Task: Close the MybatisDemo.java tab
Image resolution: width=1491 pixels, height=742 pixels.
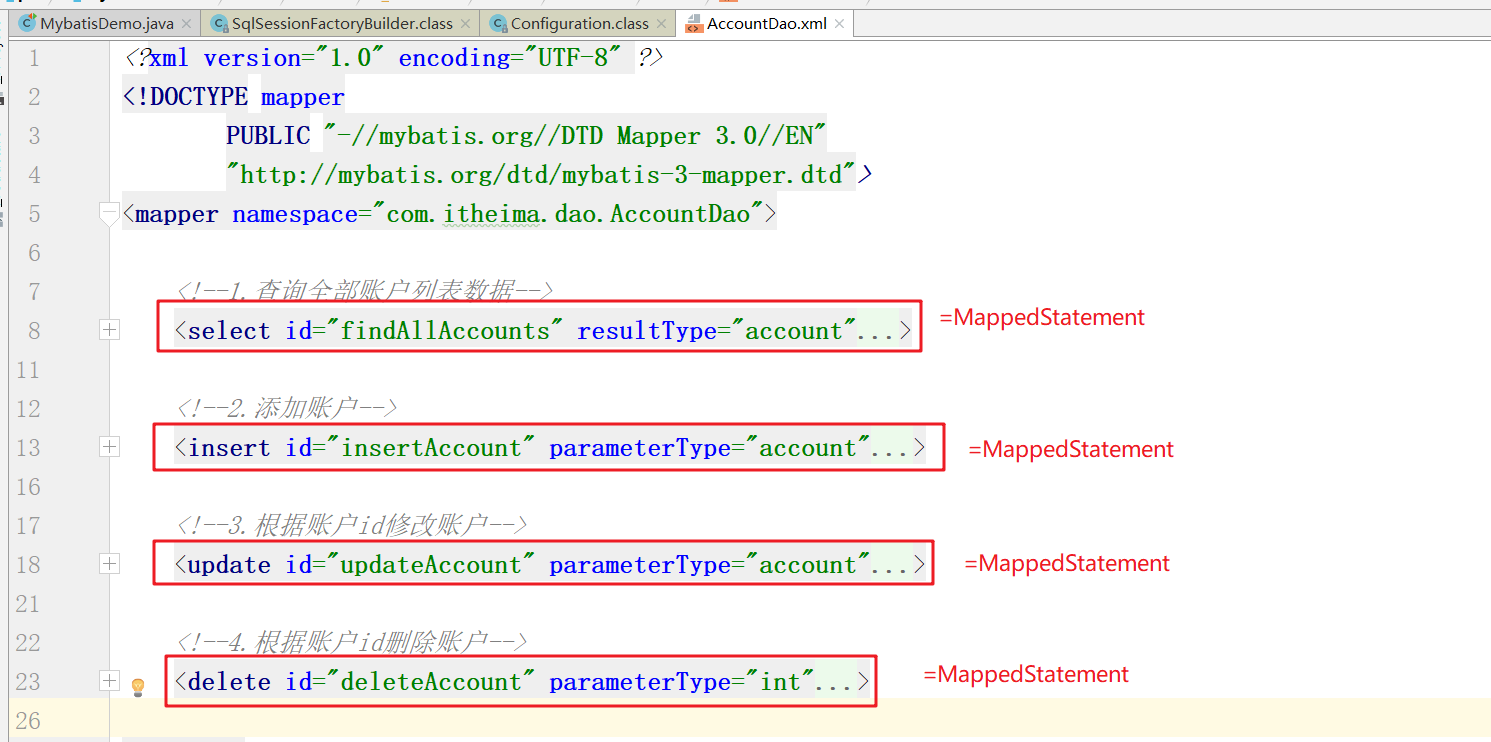Action: [x=186, y=23]
